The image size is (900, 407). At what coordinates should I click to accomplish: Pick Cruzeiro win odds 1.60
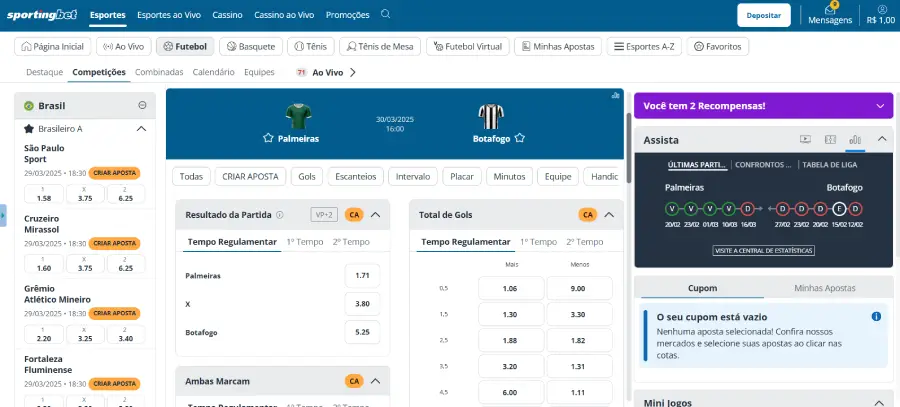coord(43,264)
